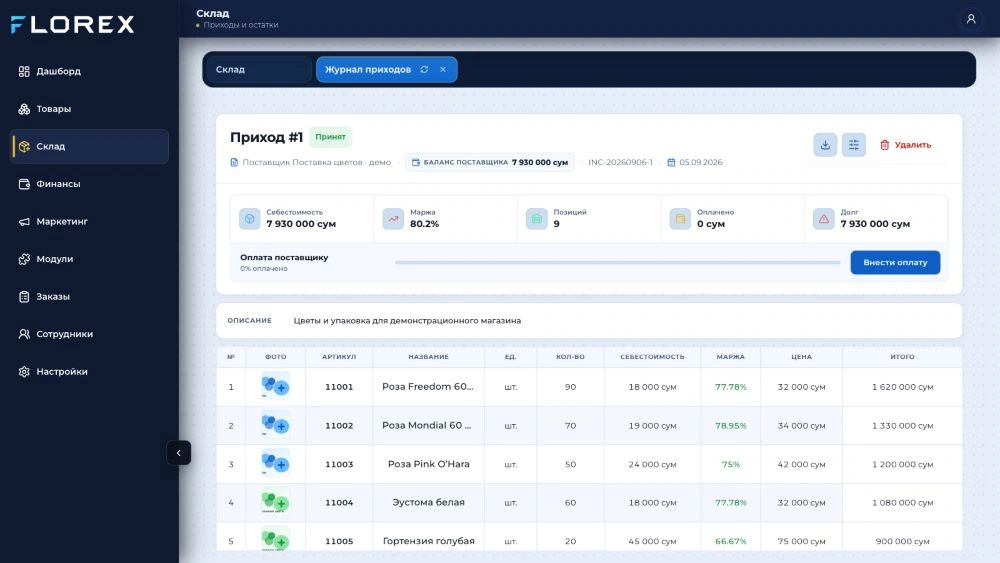This screenshot has height=563, width=1000.
Task: Click the Удалить button
Action: pyautogui.click(x=906, y=145)
